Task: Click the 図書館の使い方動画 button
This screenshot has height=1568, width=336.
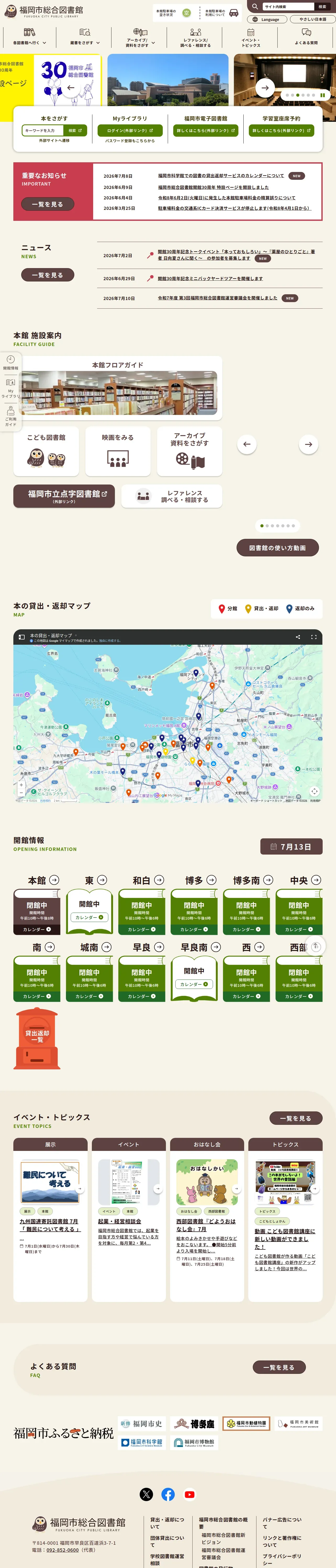Action: tap(277, 548)
